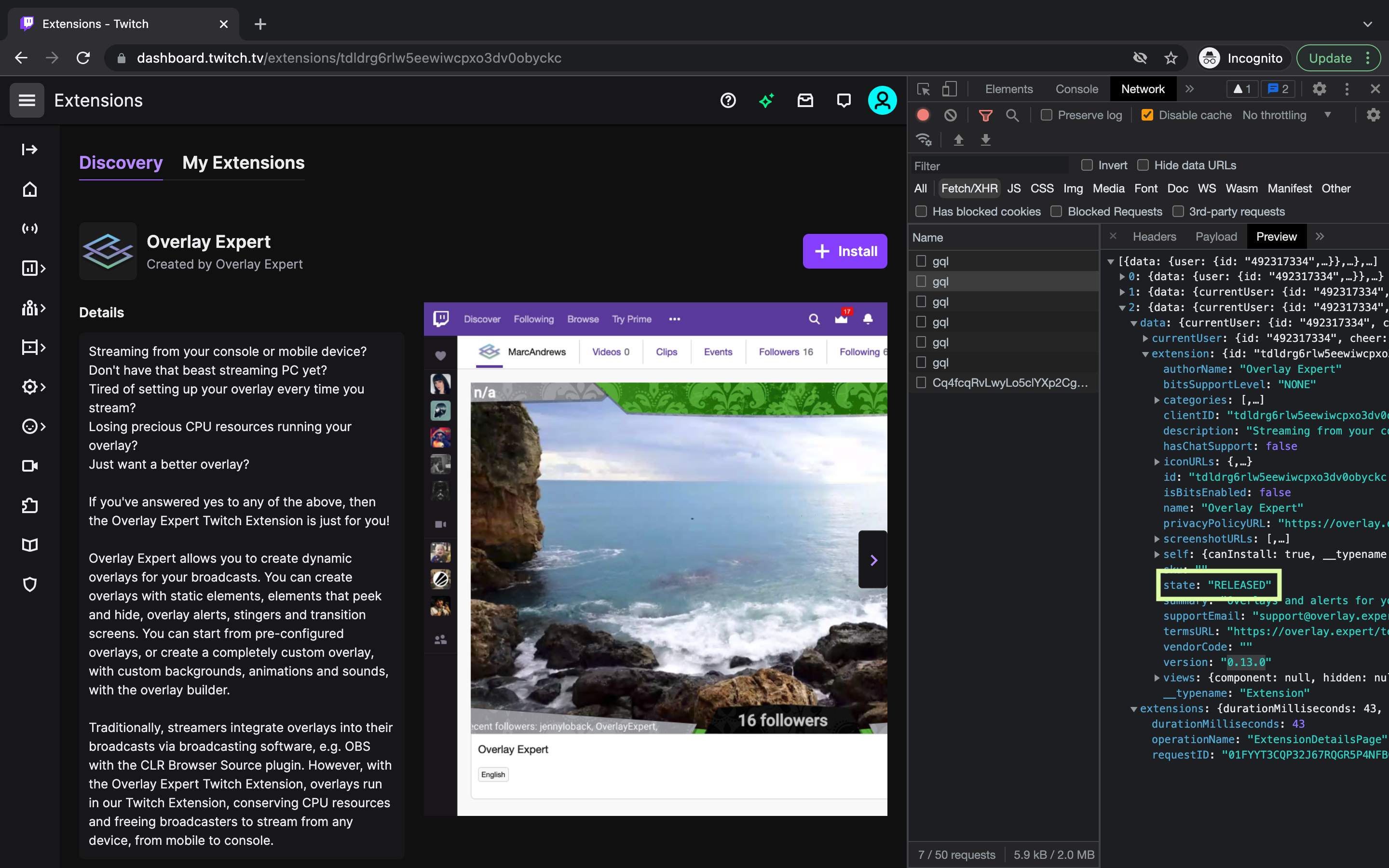Viewport: 1389px width, 868px height.
Task: Toggle the network filter funnel icon
Action: coord(985,115)
